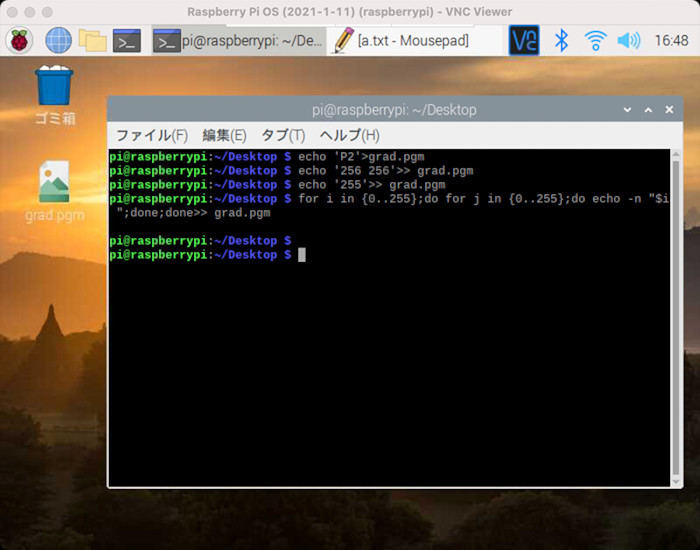700x550 pixels.
Task: Switch to pi@raspberrypi terminal taskbar entry
Action: tap(238, 41)
